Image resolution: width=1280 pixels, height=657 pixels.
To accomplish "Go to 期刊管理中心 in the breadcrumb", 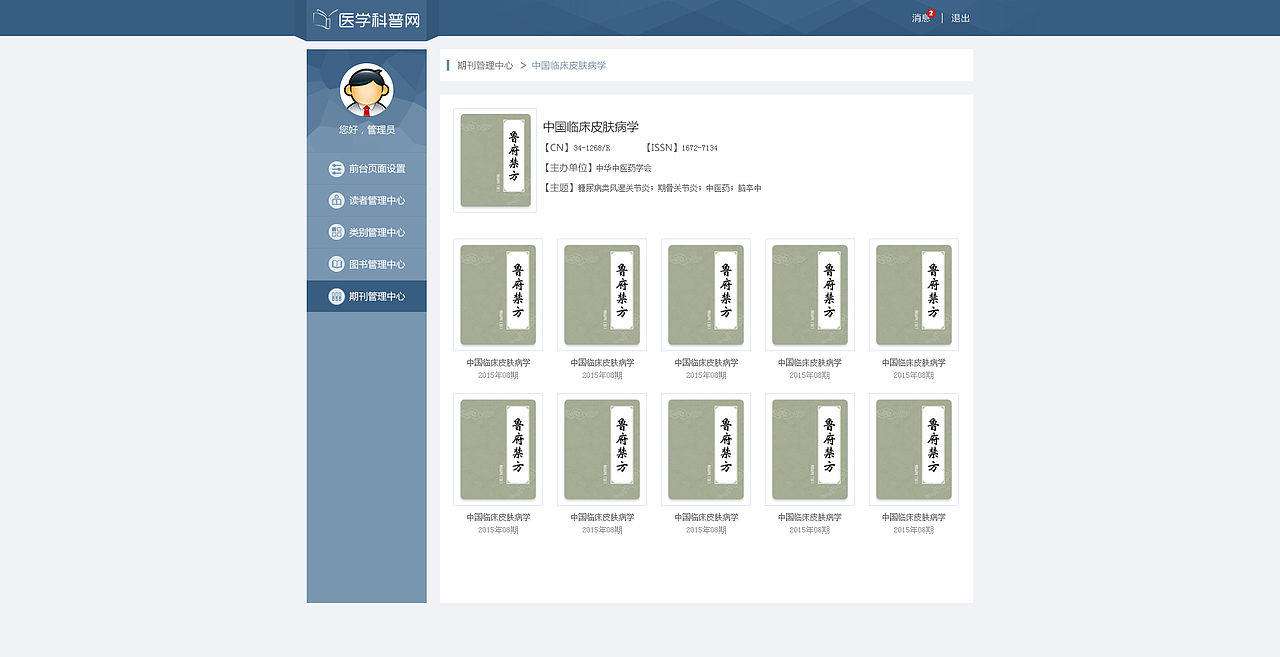I will click(485, 65).
